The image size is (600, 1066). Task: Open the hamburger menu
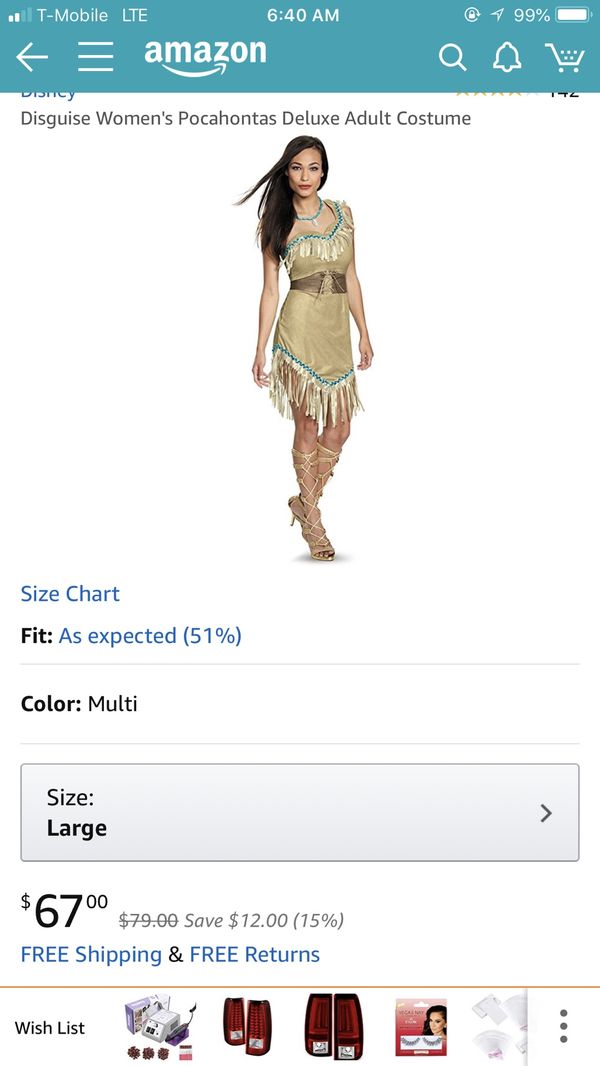[95, 57]
